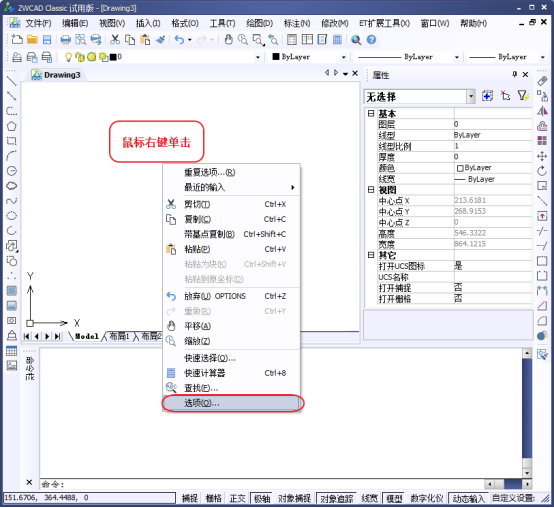The height and width of the screenshot is (508, 554).
Task: Expand the 最近的输入 submenu arrow
Action: [x=293, y=187]
